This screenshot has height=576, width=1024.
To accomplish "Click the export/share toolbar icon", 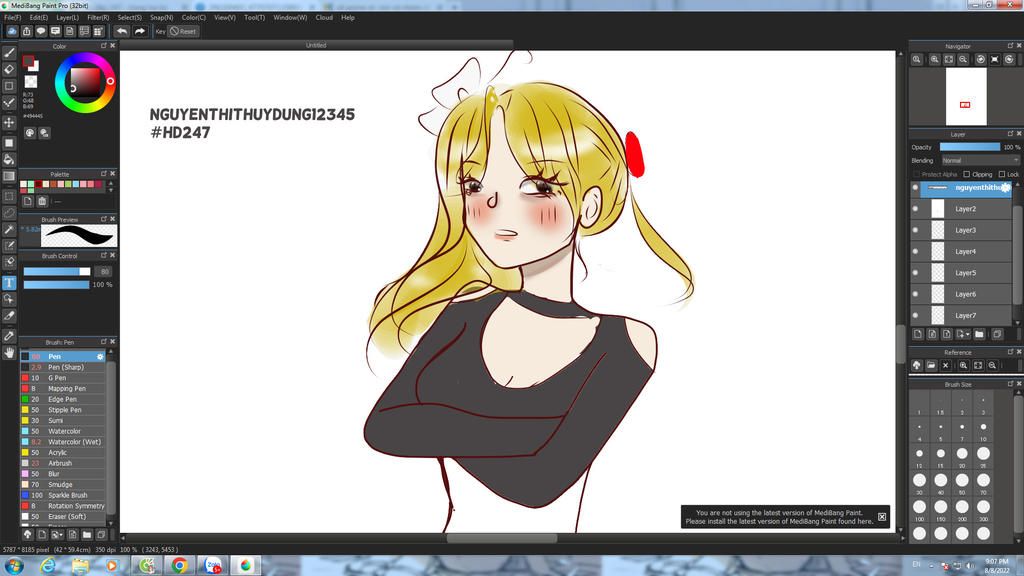I will [x=27, y=31].
